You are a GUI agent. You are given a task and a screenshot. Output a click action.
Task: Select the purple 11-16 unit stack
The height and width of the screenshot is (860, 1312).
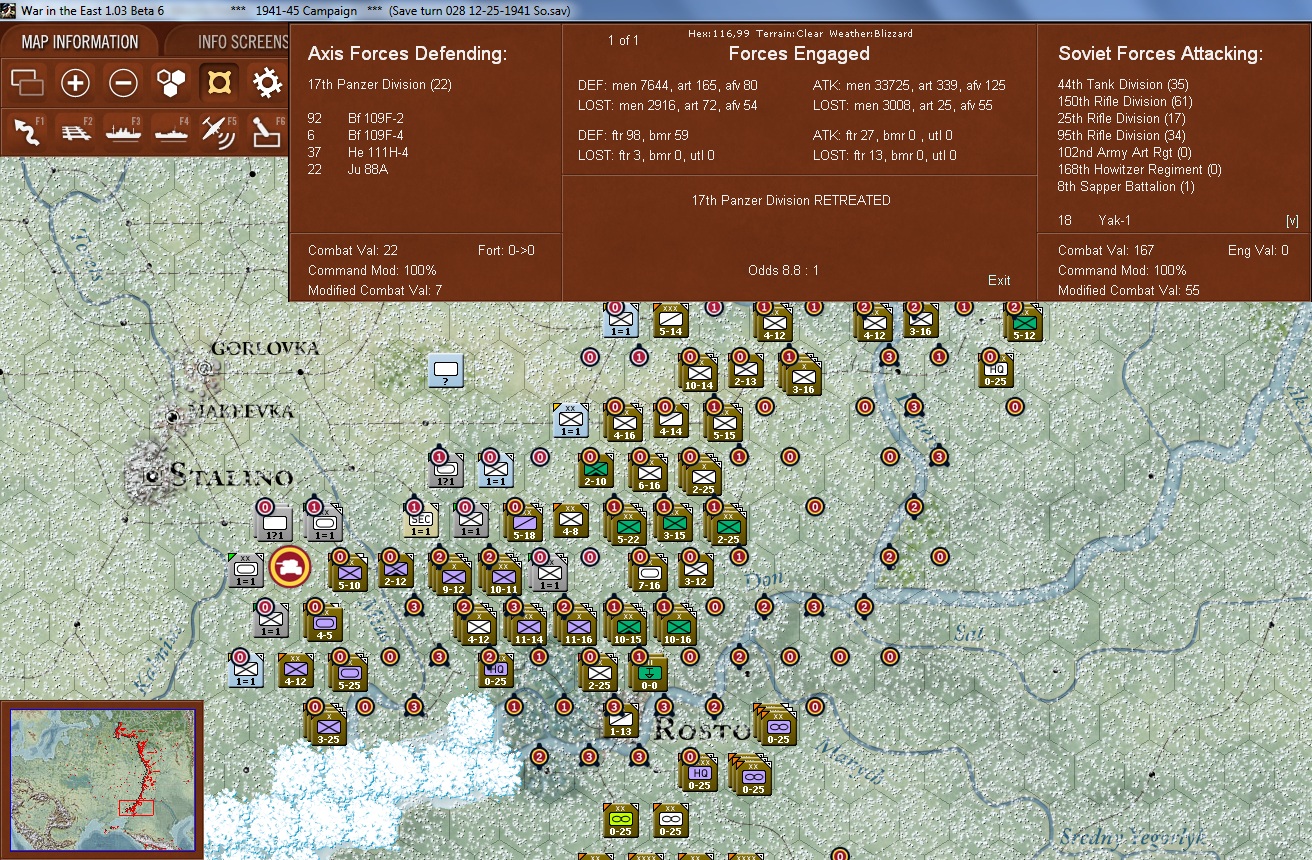[x=578, y=625]
